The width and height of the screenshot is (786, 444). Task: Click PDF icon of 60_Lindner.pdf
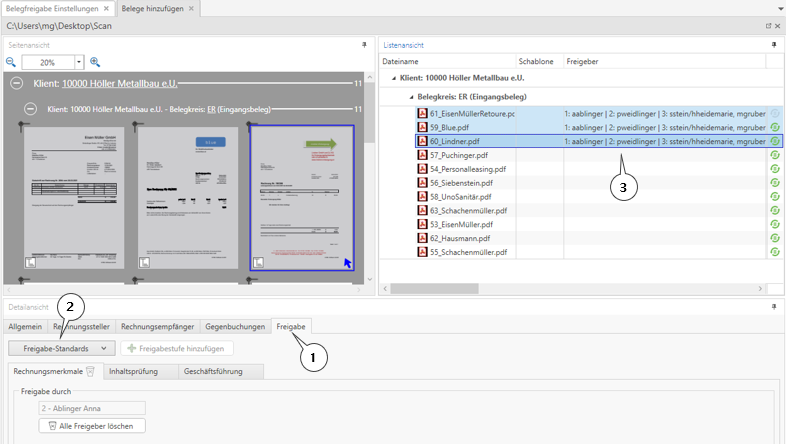coord(423,141)
